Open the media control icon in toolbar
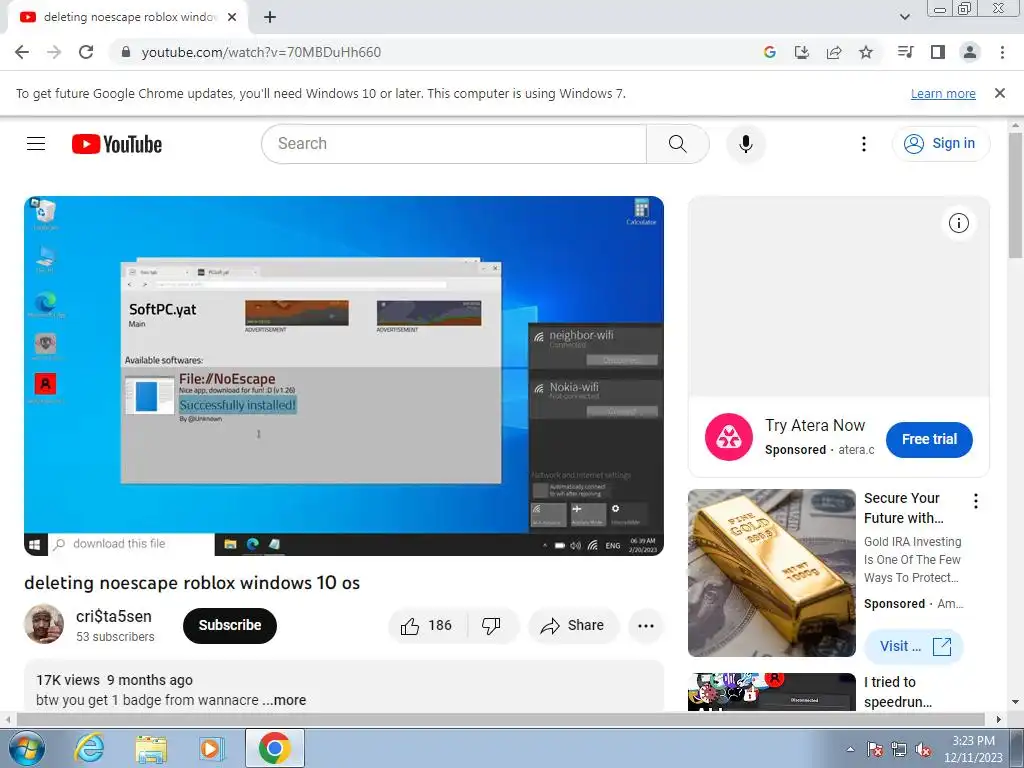The height and width of the screenshot is (768, 1024). [905, 52]
